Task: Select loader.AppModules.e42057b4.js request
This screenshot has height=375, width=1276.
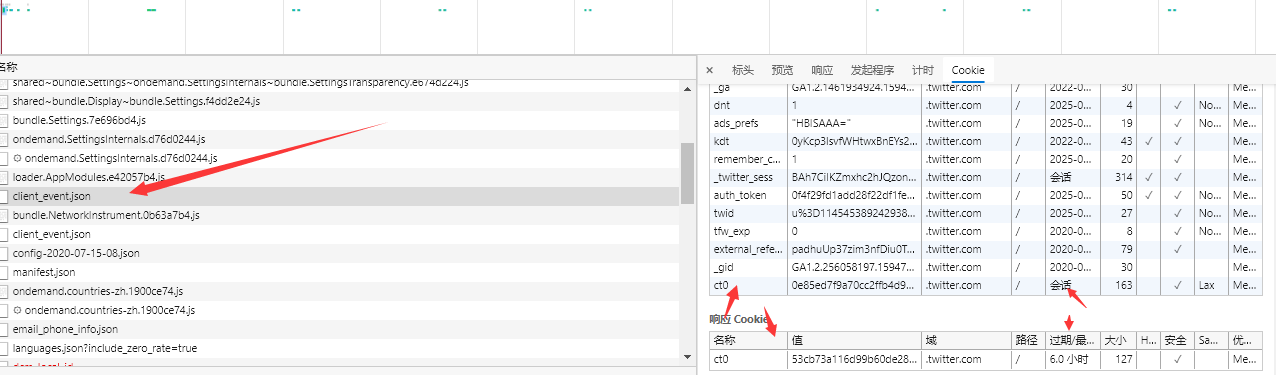Action: pos(340,177)
